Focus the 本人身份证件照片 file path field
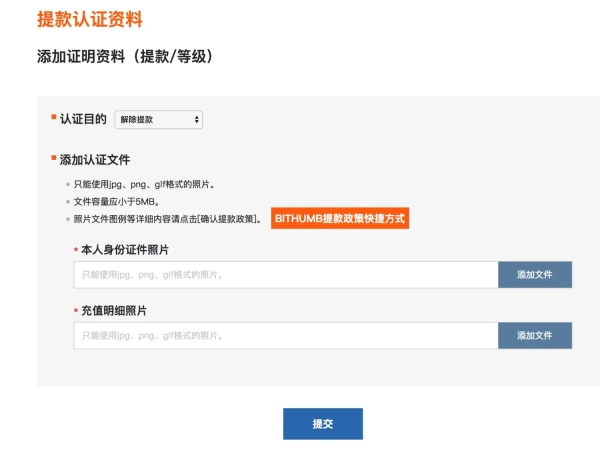 point(286,275)
